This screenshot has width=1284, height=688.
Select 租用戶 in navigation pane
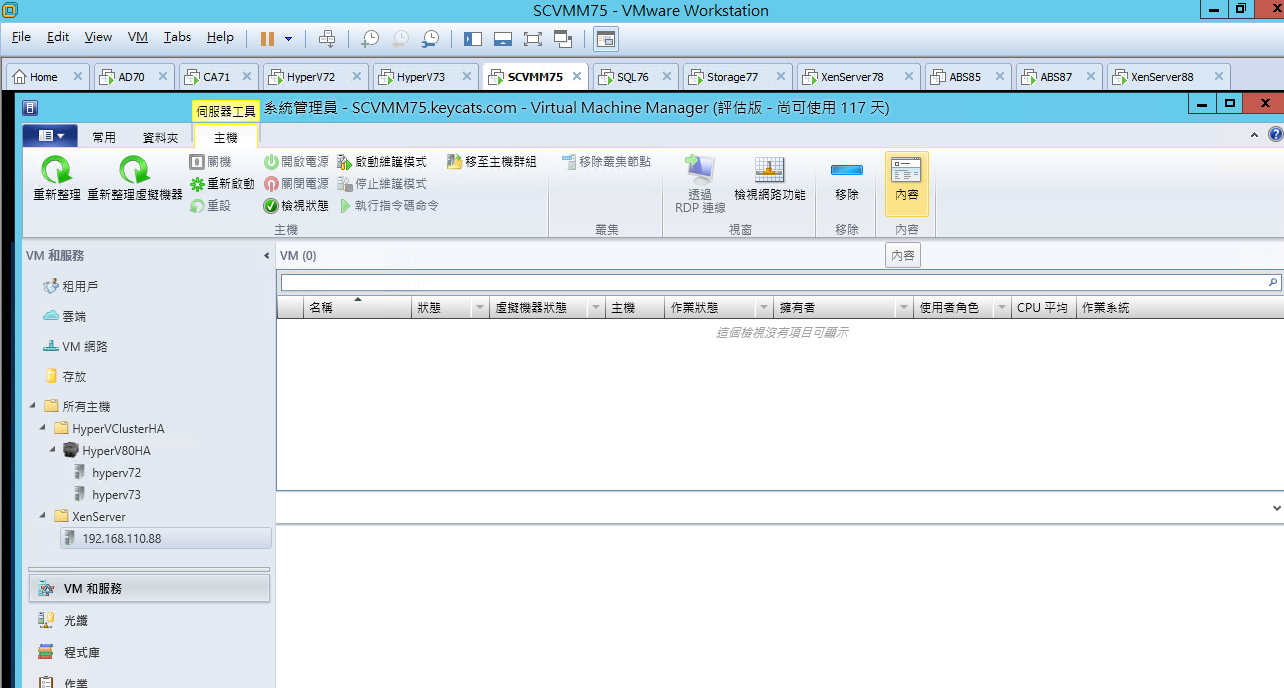80,286
